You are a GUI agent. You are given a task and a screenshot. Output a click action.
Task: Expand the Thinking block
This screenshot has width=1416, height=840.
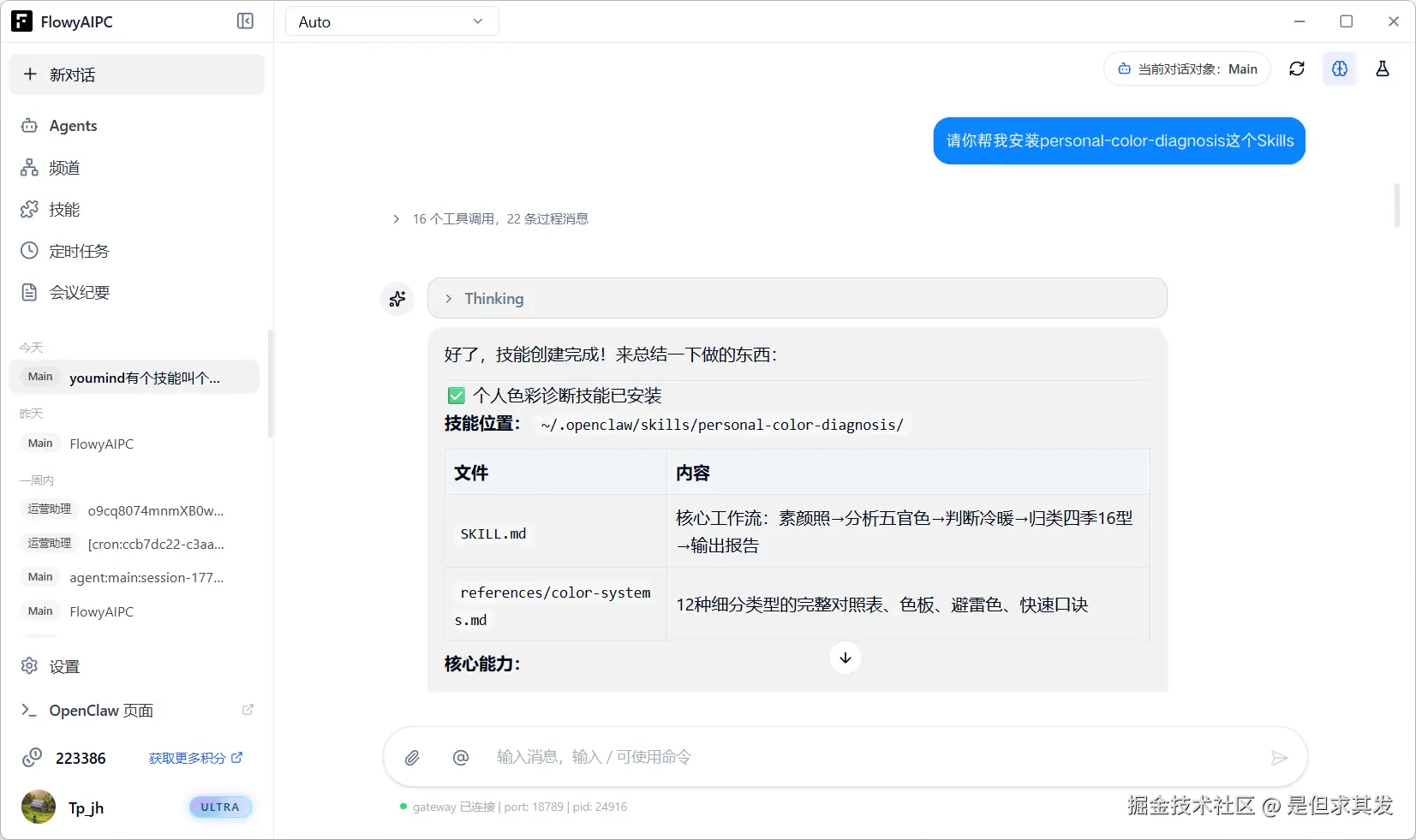coord(797,299)
